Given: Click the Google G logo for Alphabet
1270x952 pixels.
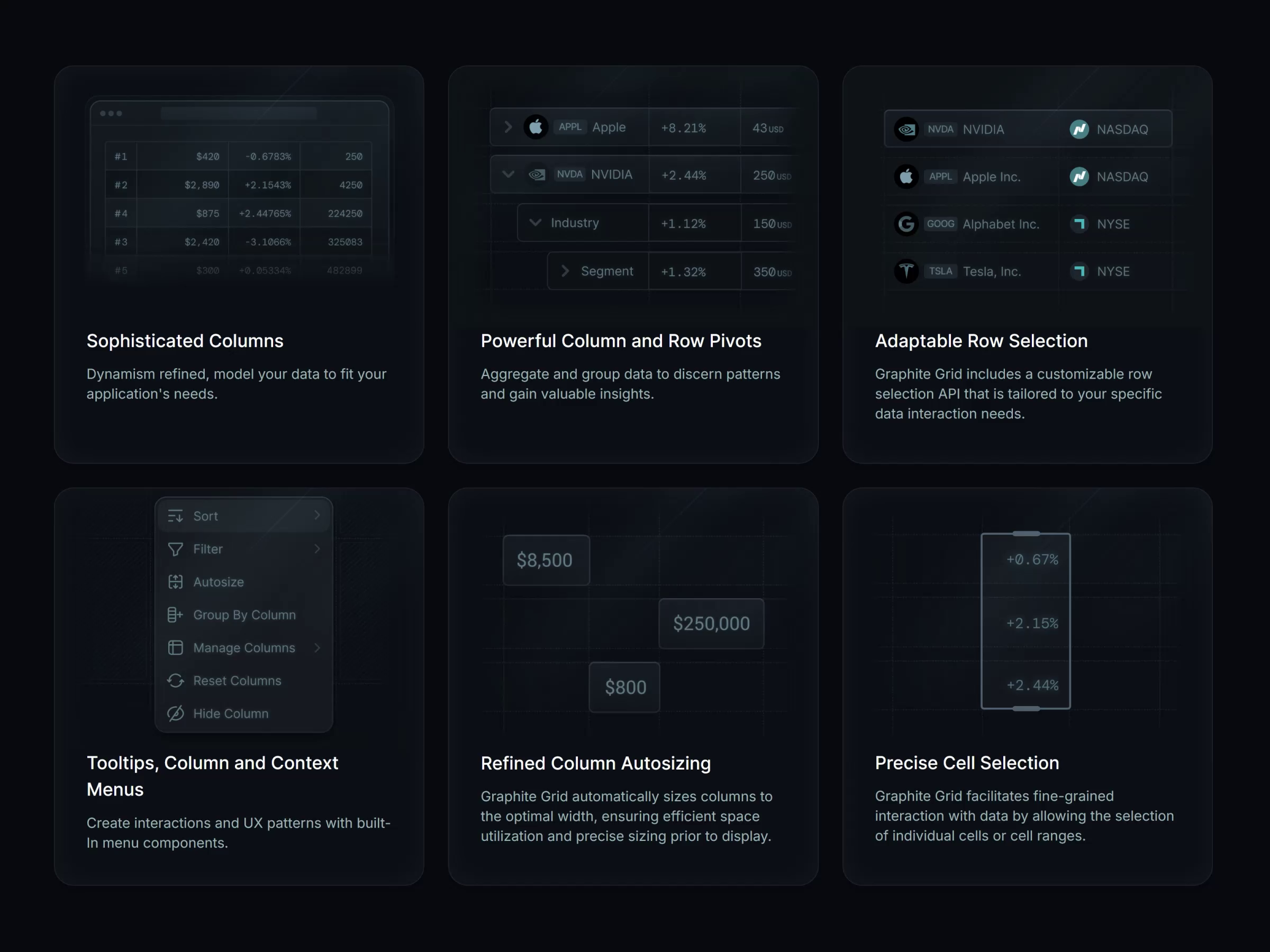Looking at the screenshot, I should [906, 224].
